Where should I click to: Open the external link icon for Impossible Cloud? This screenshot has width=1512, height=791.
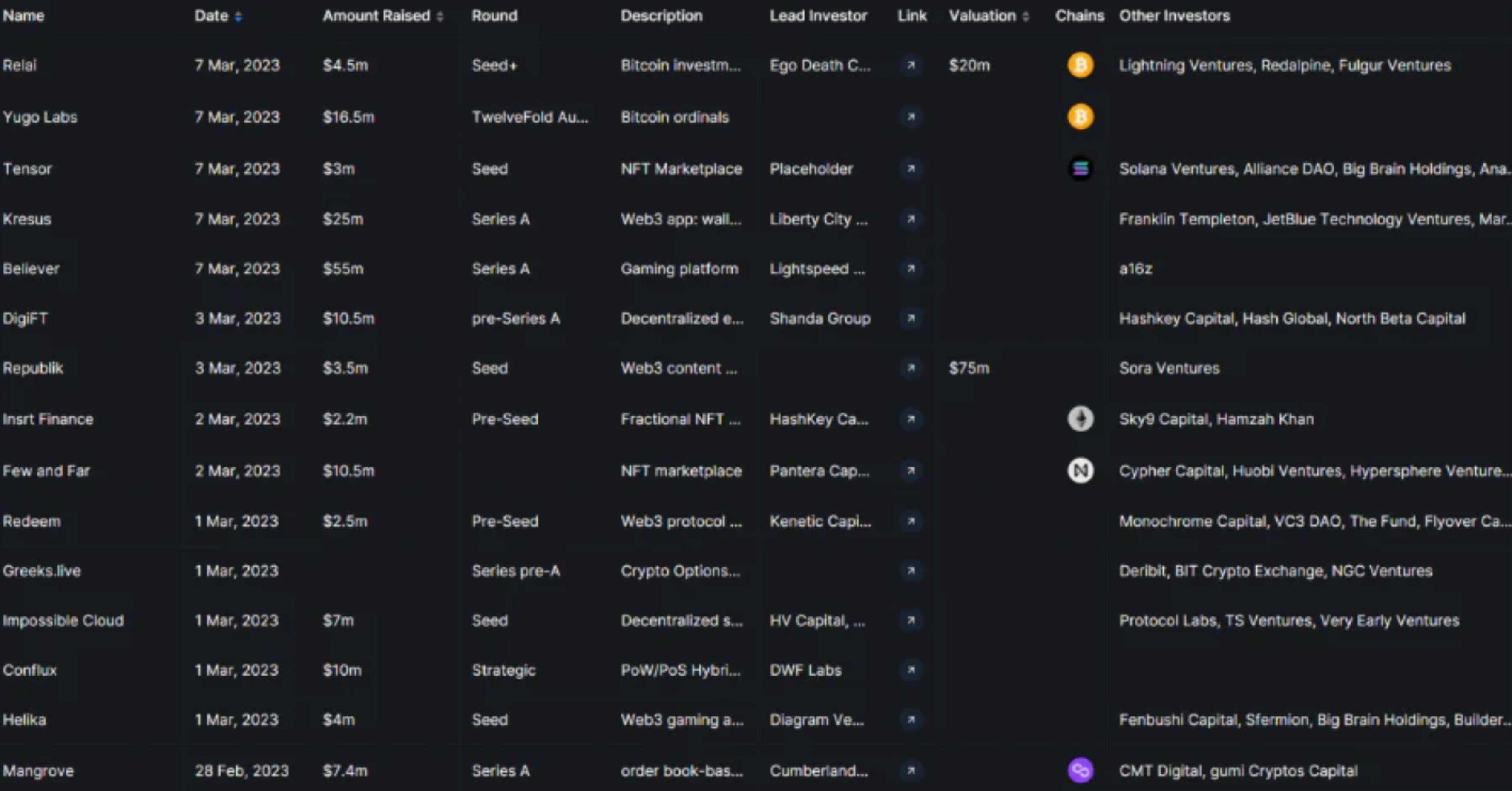coord(911,620)
